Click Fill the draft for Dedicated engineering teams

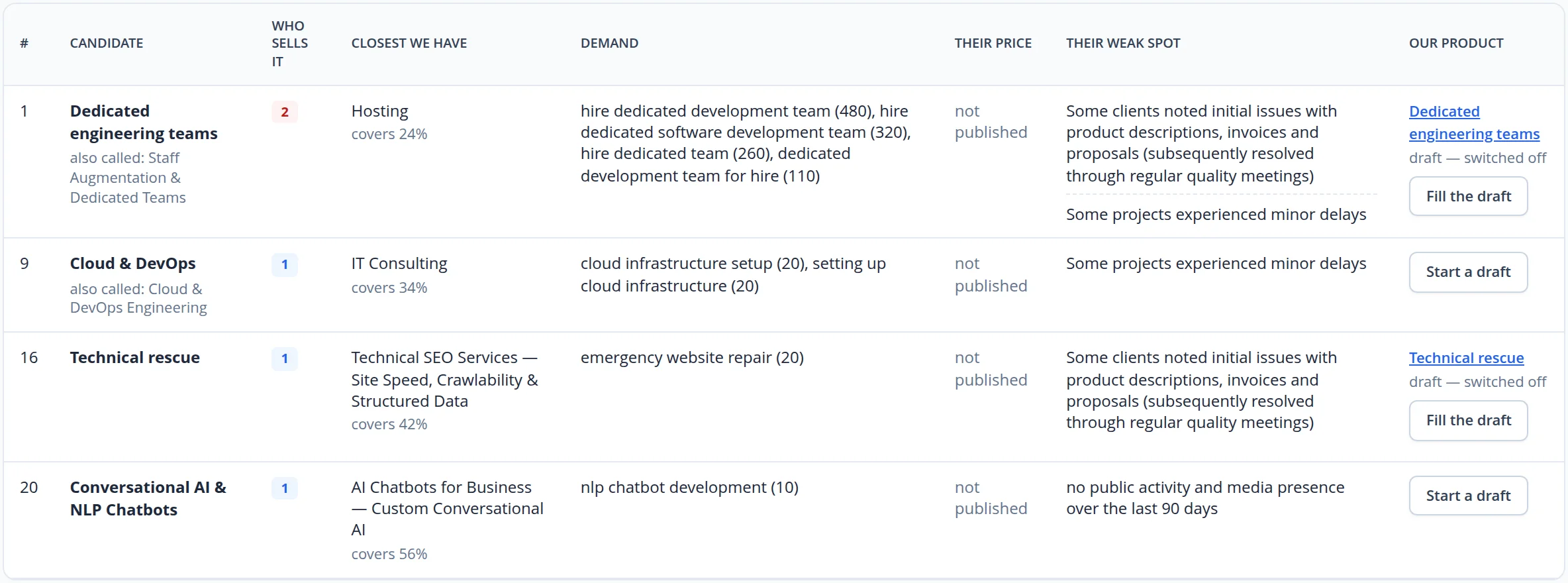coord(1468,196)
